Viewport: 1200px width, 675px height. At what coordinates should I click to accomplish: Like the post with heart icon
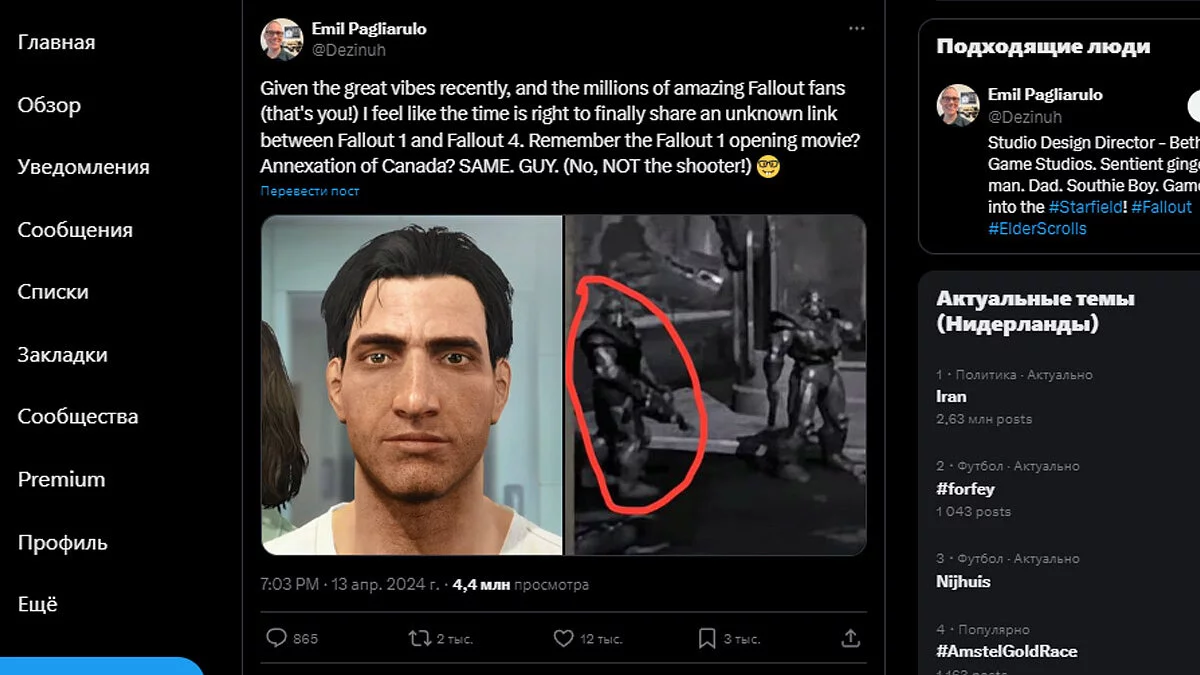pos(563,638)
